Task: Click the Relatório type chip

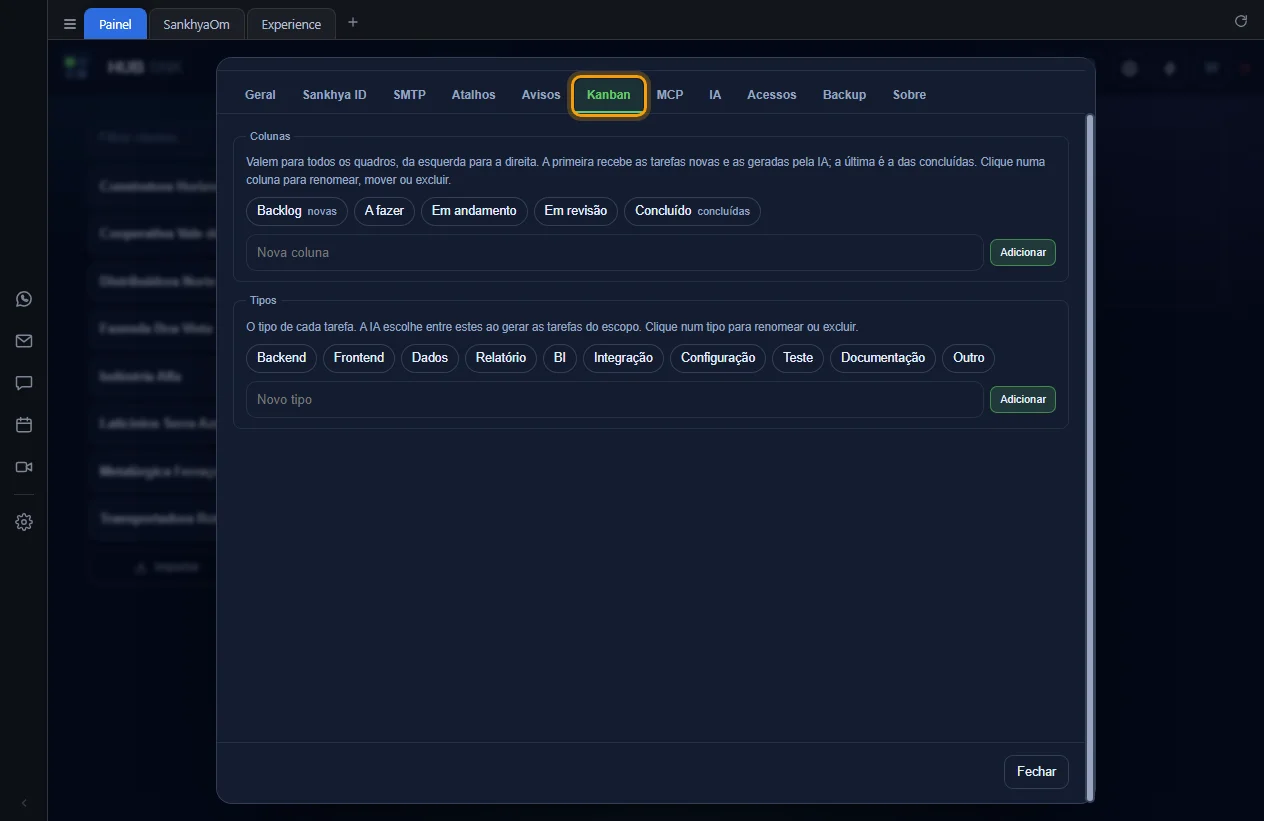Action: coord(501,358)
